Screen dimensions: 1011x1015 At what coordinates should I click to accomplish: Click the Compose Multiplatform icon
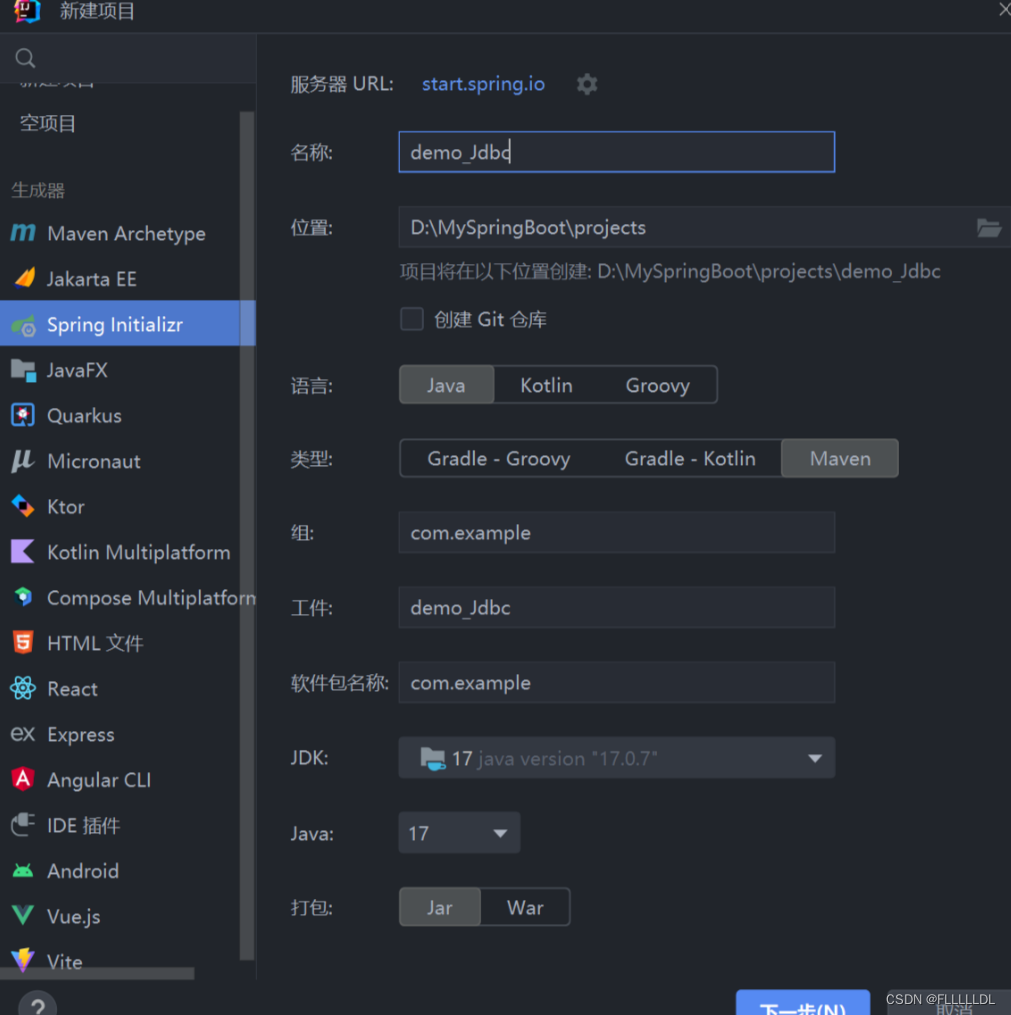pos(23,597)
